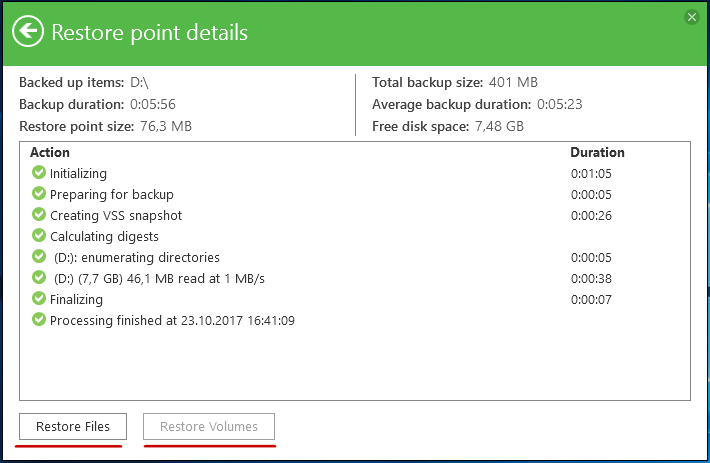
Task: Click the success icon on the 46,1 MB read row
Action: point(39,277)
